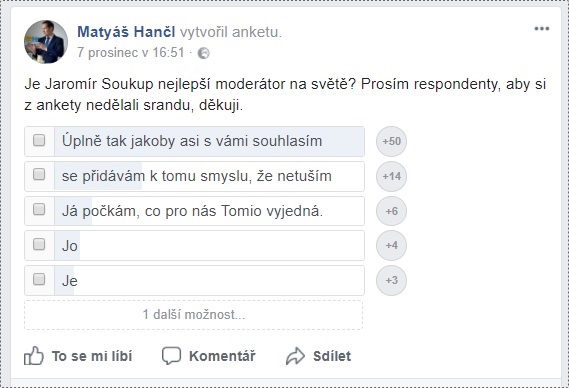Show the +4 voters bubble
Viewport: 569px width, 388px height.
pos(391,245)
